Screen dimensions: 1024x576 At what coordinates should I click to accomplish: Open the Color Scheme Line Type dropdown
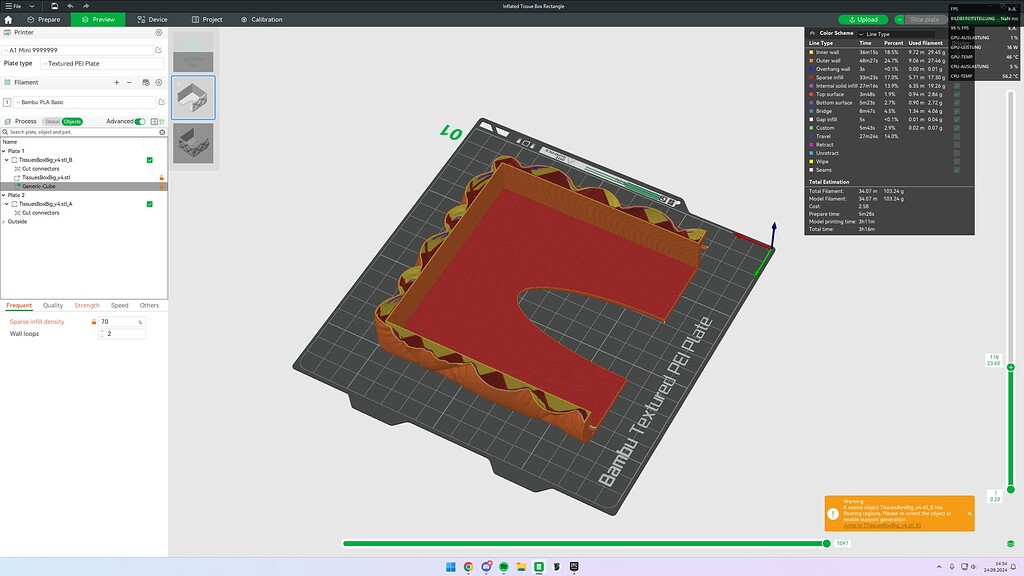pyautogui.click(x=896, y=34)
